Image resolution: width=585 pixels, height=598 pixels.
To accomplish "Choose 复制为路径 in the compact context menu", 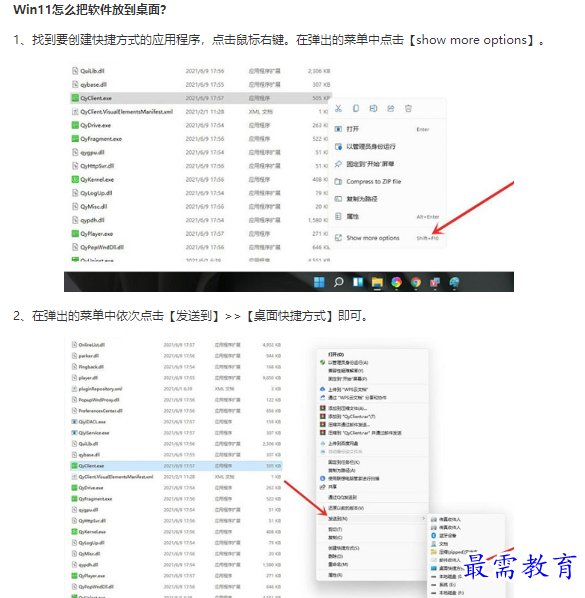I will [x=387, y=199].
